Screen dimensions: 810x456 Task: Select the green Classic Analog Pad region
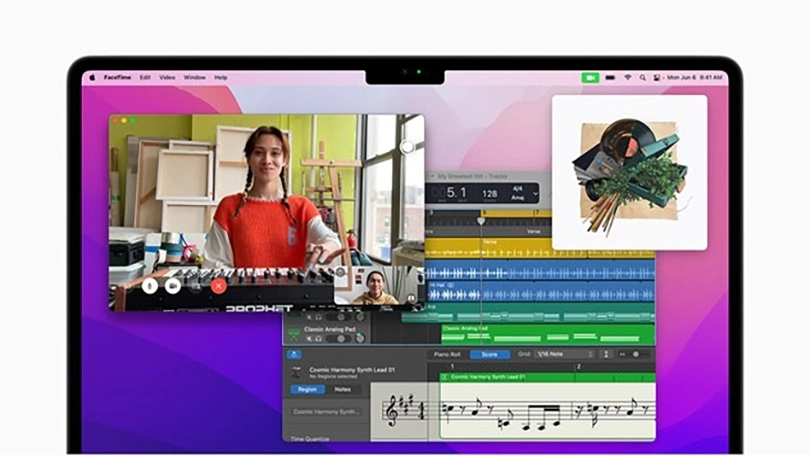pyautogui.click(x=548, y=334)
